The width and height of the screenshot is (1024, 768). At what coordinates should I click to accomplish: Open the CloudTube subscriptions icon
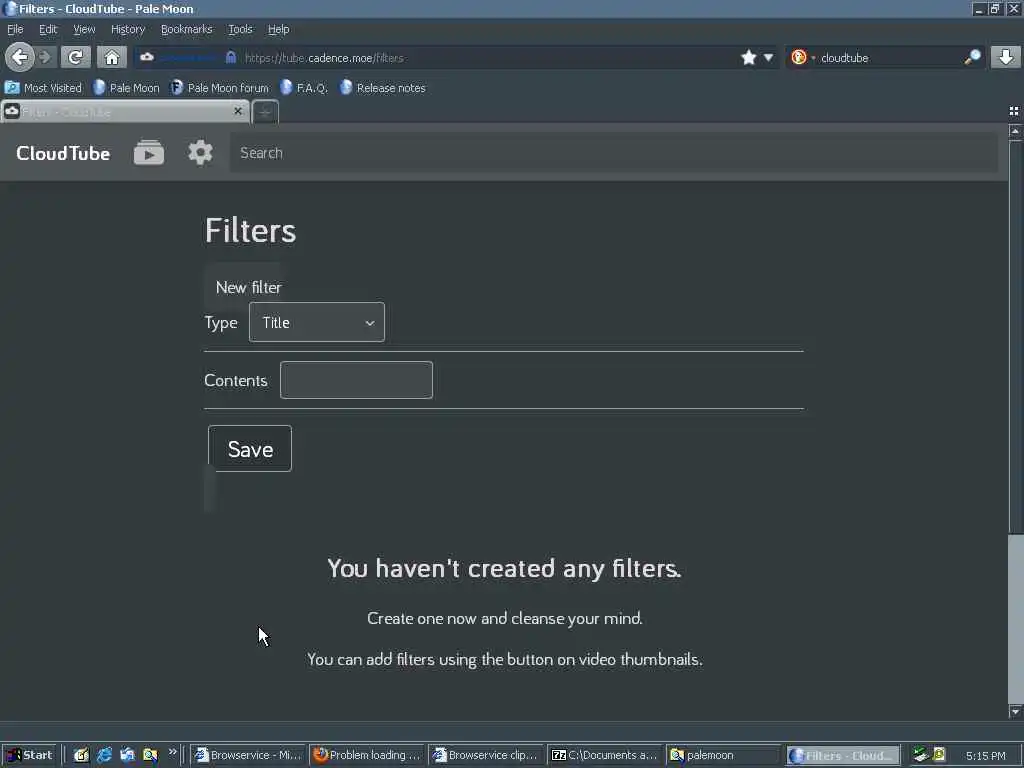click(149, 153)
